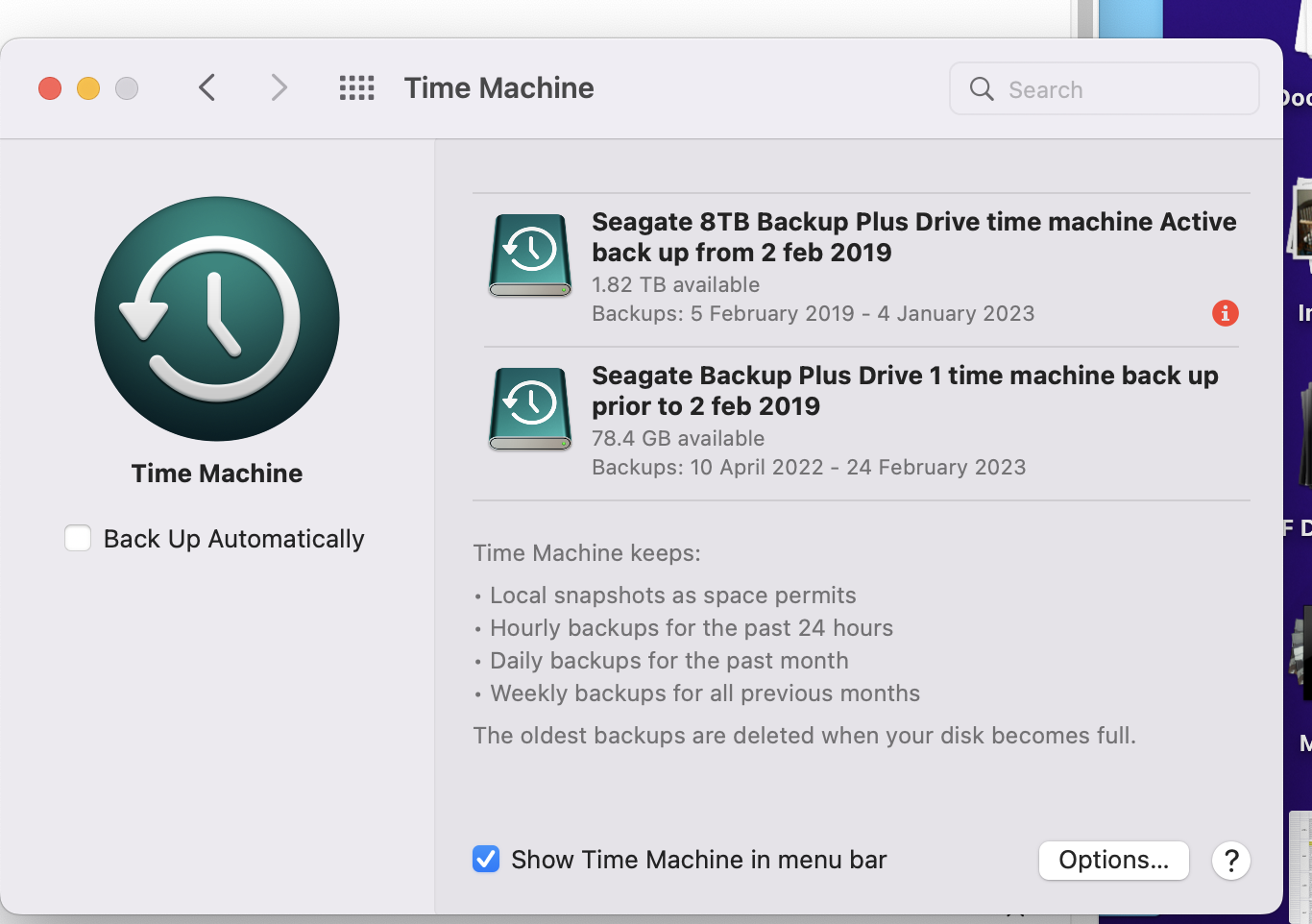Open the red info warning badge
The width and height of the screenshot is (1312, 924).
pyautogui.click(x=1225, y=313)
